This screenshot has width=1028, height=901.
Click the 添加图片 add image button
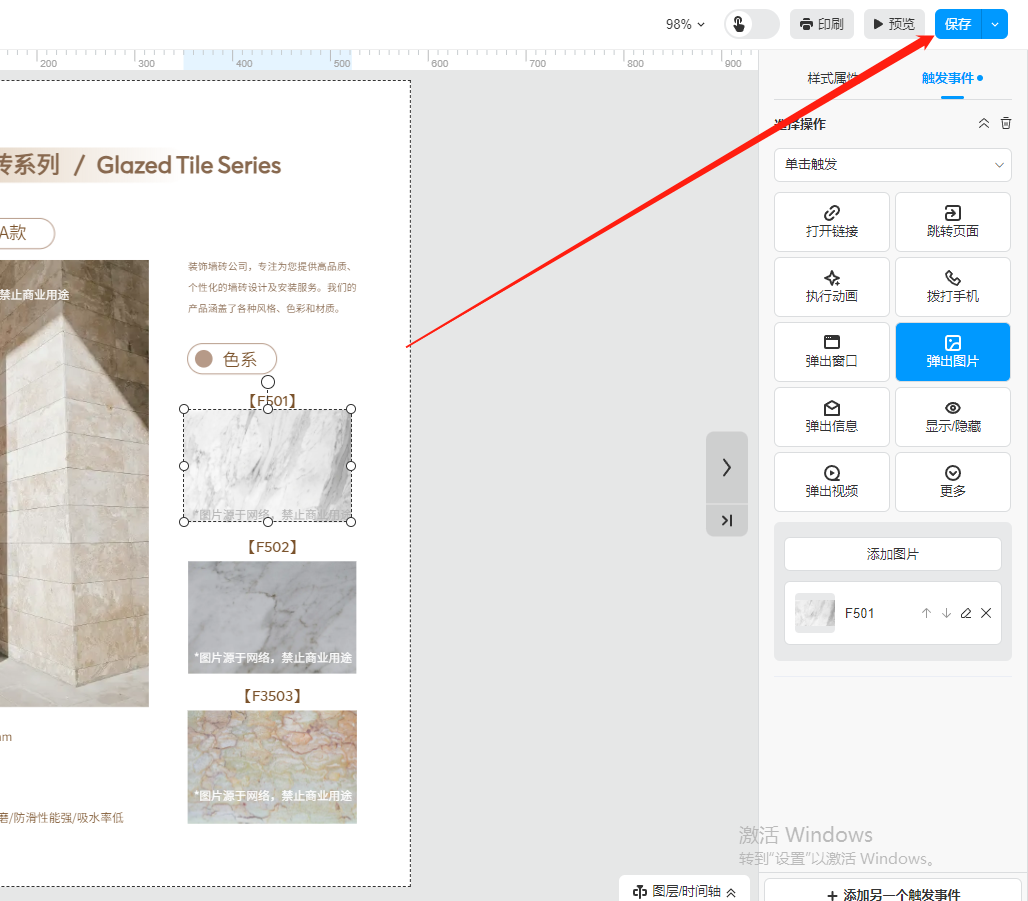[892, 554]
